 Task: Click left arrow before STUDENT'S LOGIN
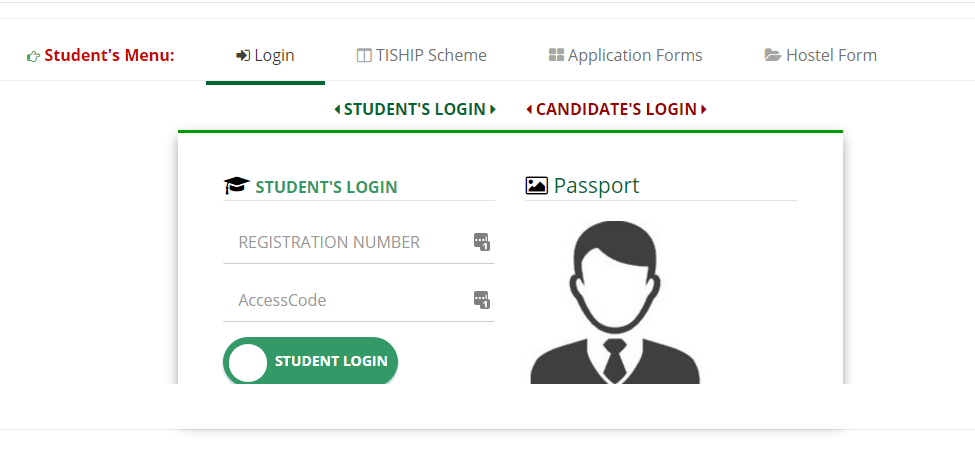[x=337, y=109]
